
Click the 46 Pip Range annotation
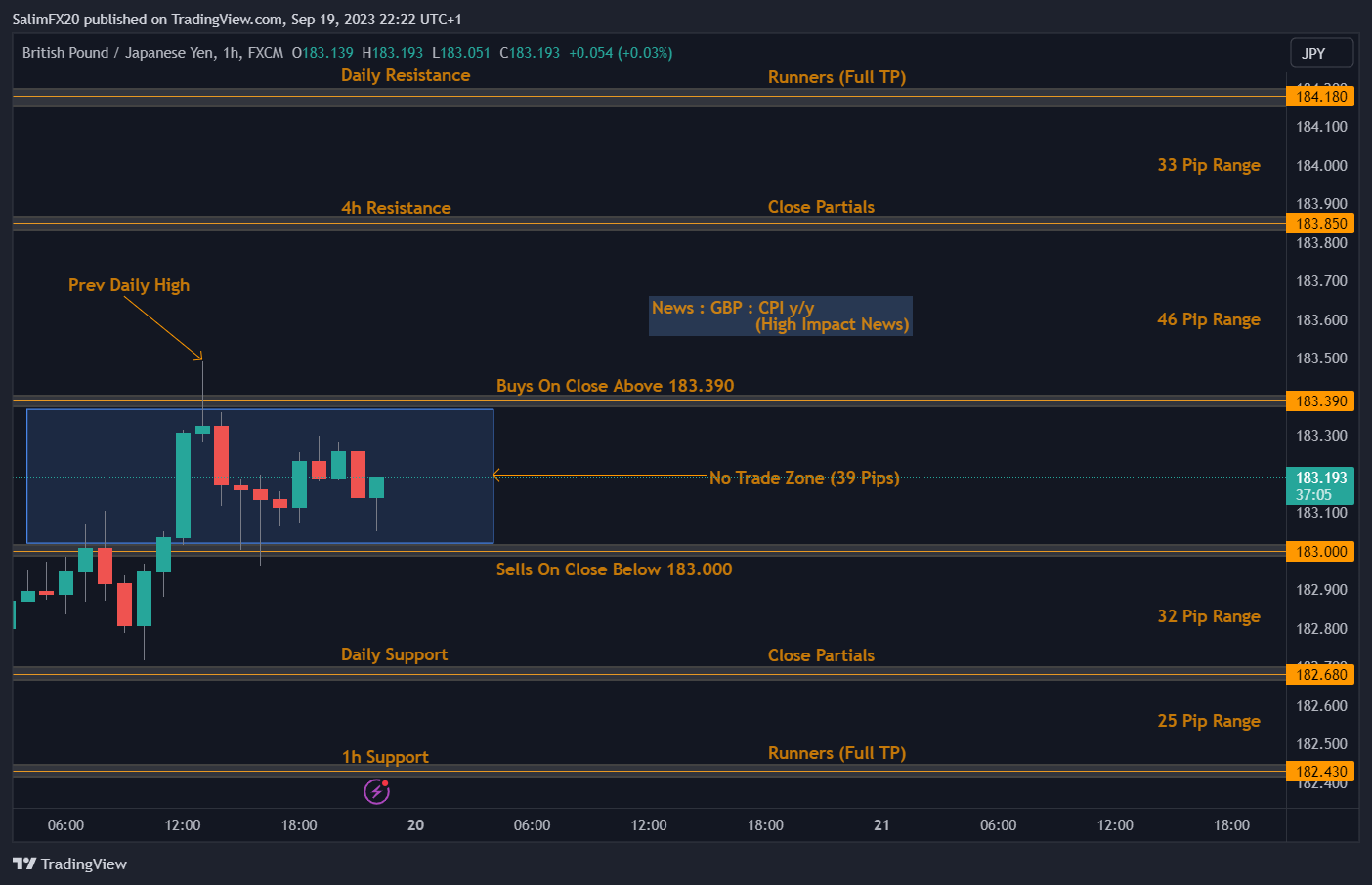point(1208,319)
